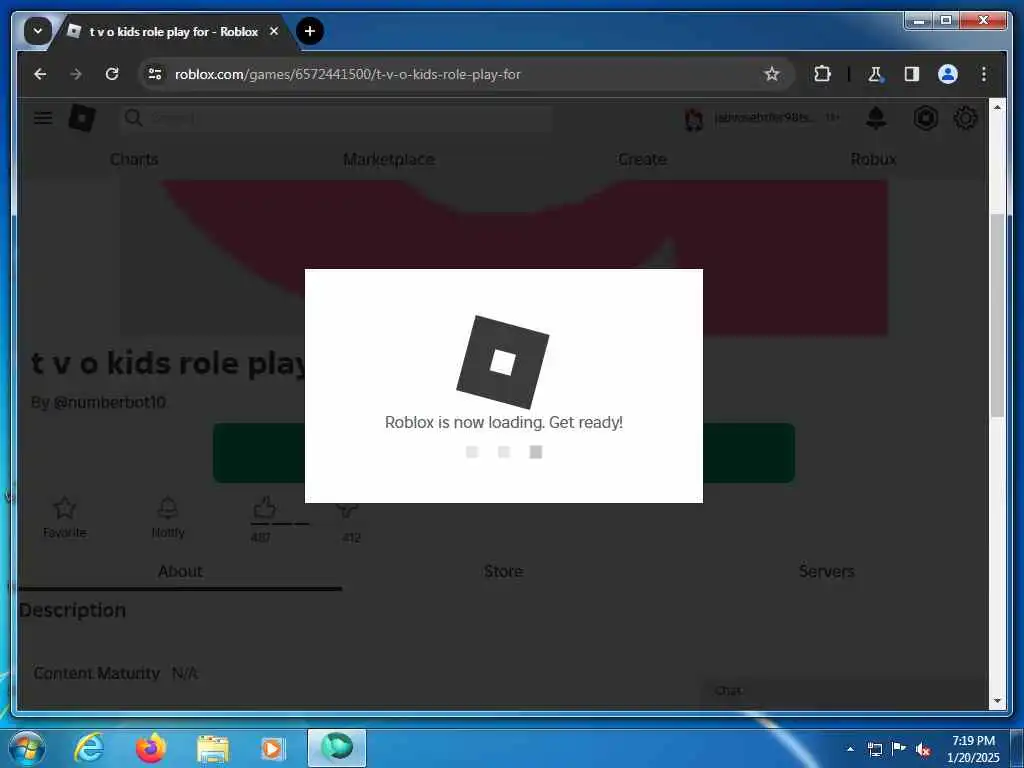Open the browser extensions puzzle icon
This screenshot has height=768, width=1024.
click(x=822, y=74)
